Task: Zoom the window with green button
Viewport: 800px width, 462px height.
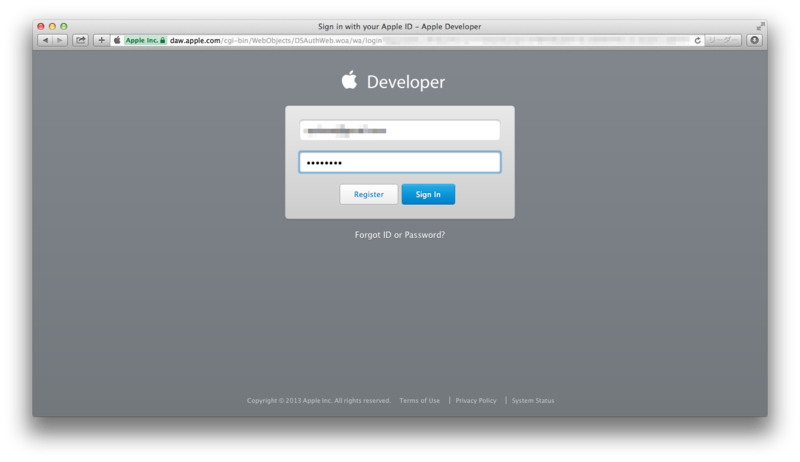Action: [64, 26]
